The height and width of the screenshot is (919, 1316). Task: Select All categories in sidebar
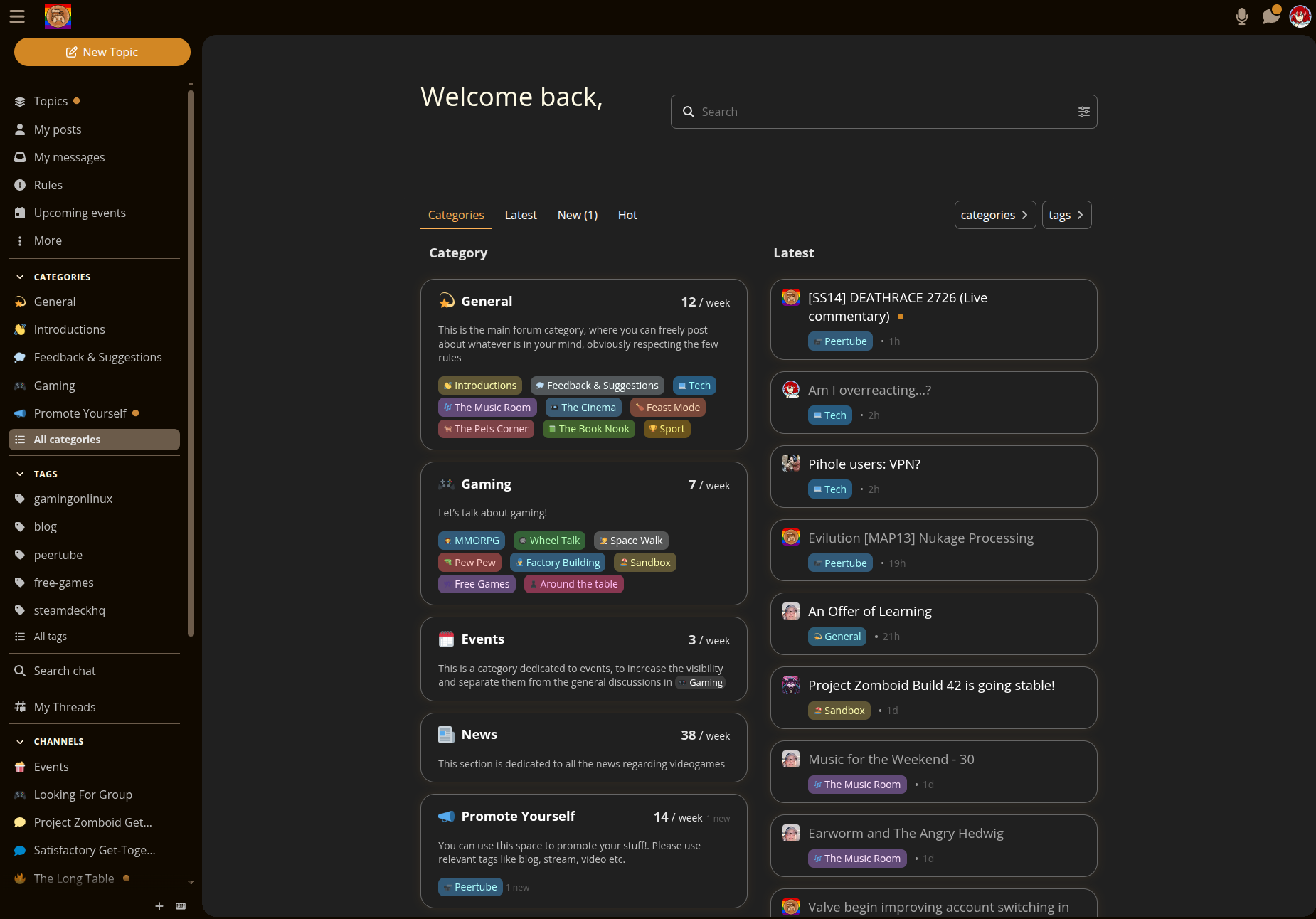94,440
